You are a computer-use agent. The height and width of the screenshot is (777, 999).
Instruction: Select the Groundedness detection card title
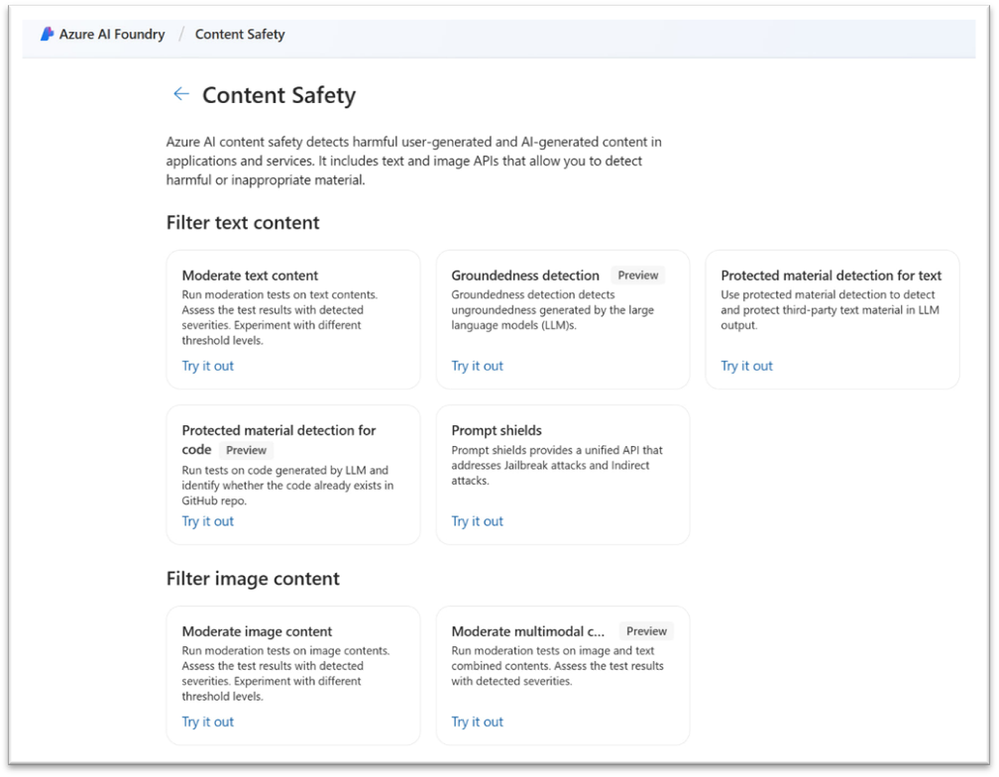pos(525,276)
